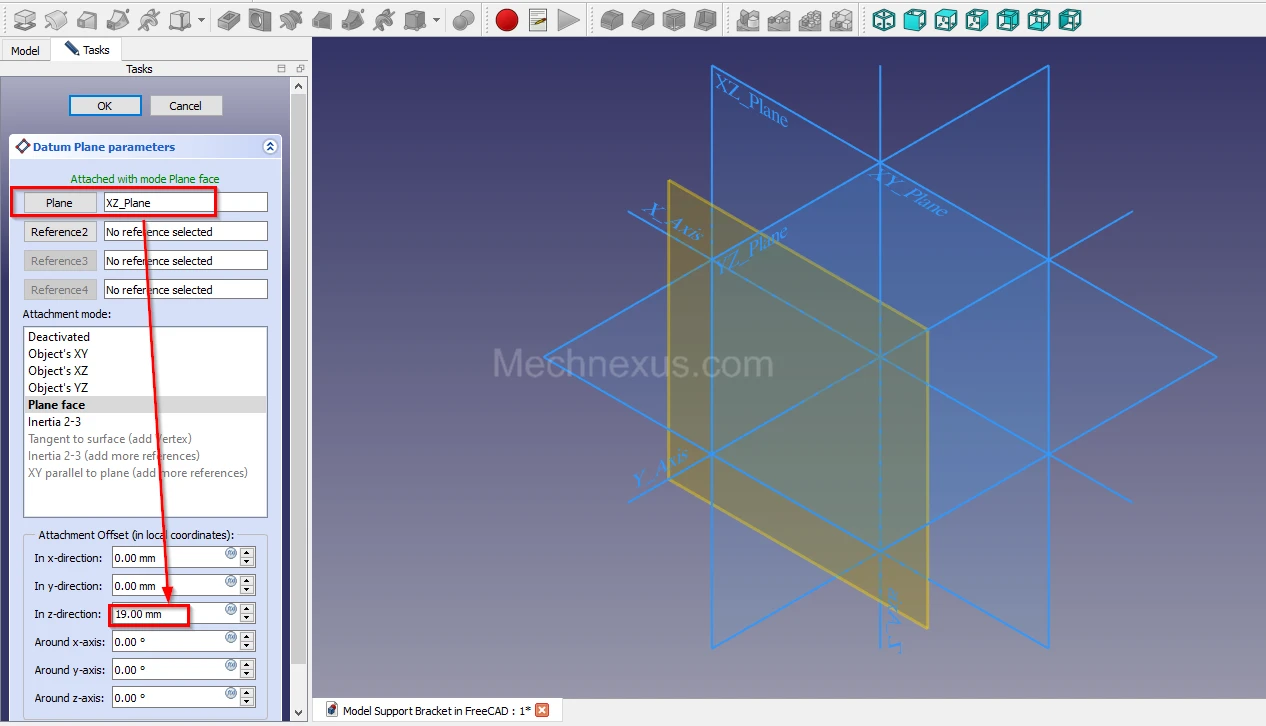The image size is (1266, 726).
Task: Select the Subtractive Helix tool
Action: click(x=384, y=19)
